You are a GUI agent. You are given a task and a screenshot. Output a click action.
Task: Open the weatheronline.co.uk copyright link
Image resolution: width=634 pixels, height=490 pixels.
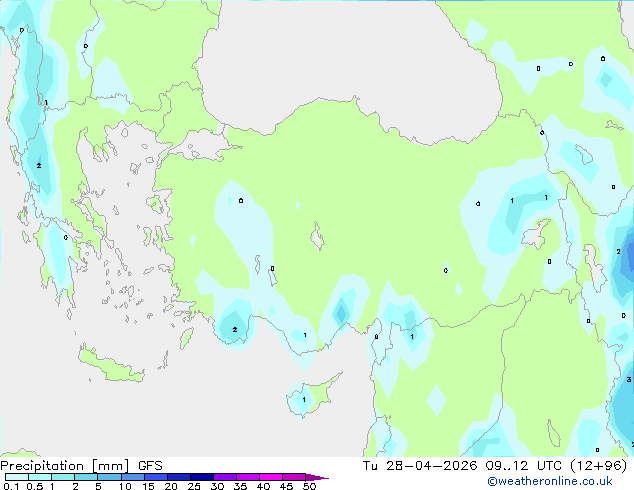pyautogui.click(x=550, y=481)
